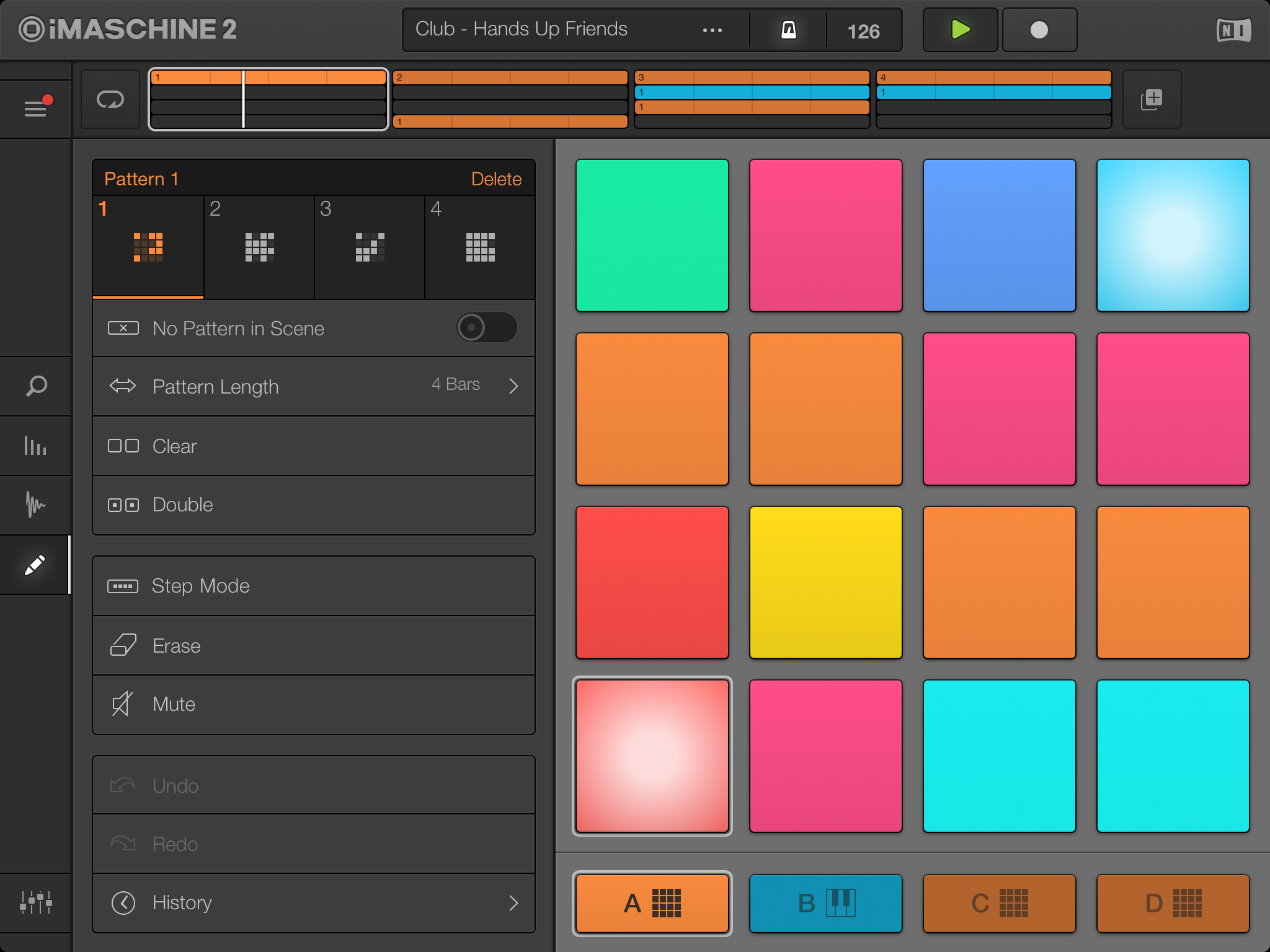Screen dimensions: 1270x952
Task: Open the mixer faders icon at bottom
Action: 36,902
